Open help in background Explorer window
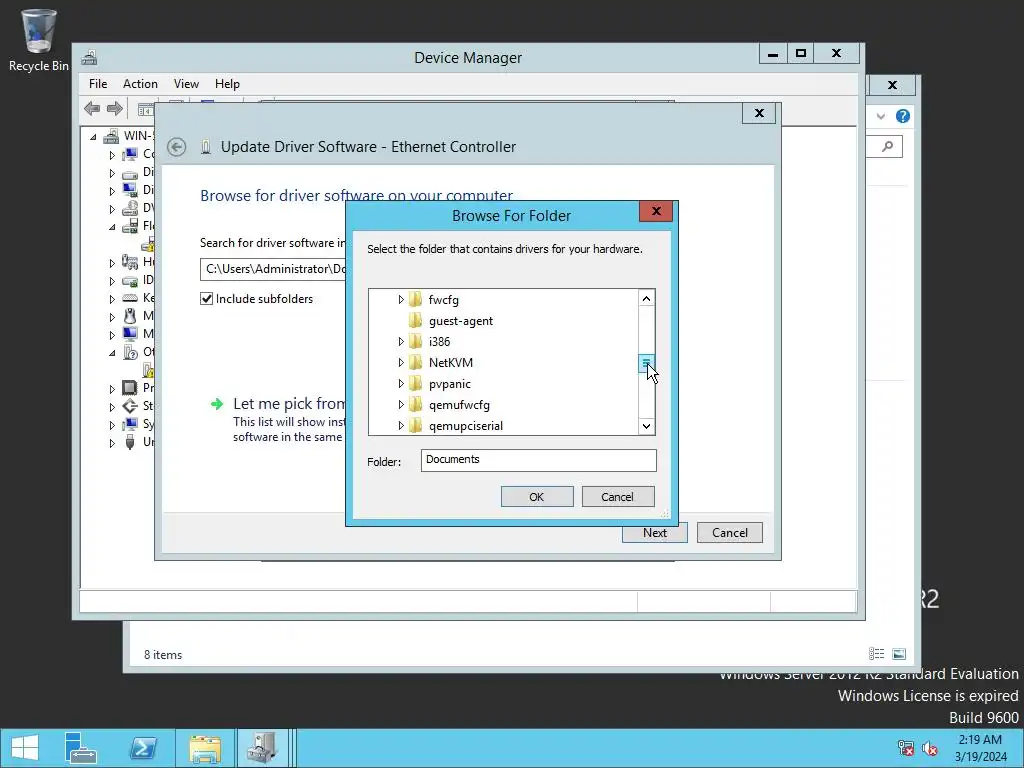 (903, 116)
